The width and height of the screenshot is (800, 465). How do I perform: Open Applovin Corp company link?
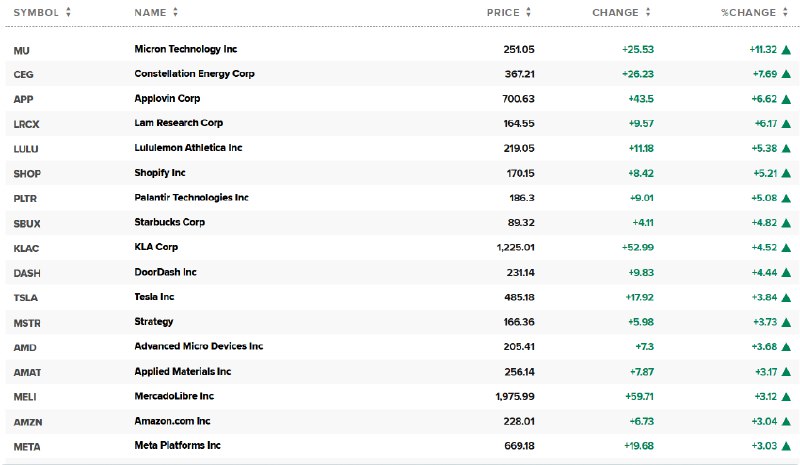point(167,98)
